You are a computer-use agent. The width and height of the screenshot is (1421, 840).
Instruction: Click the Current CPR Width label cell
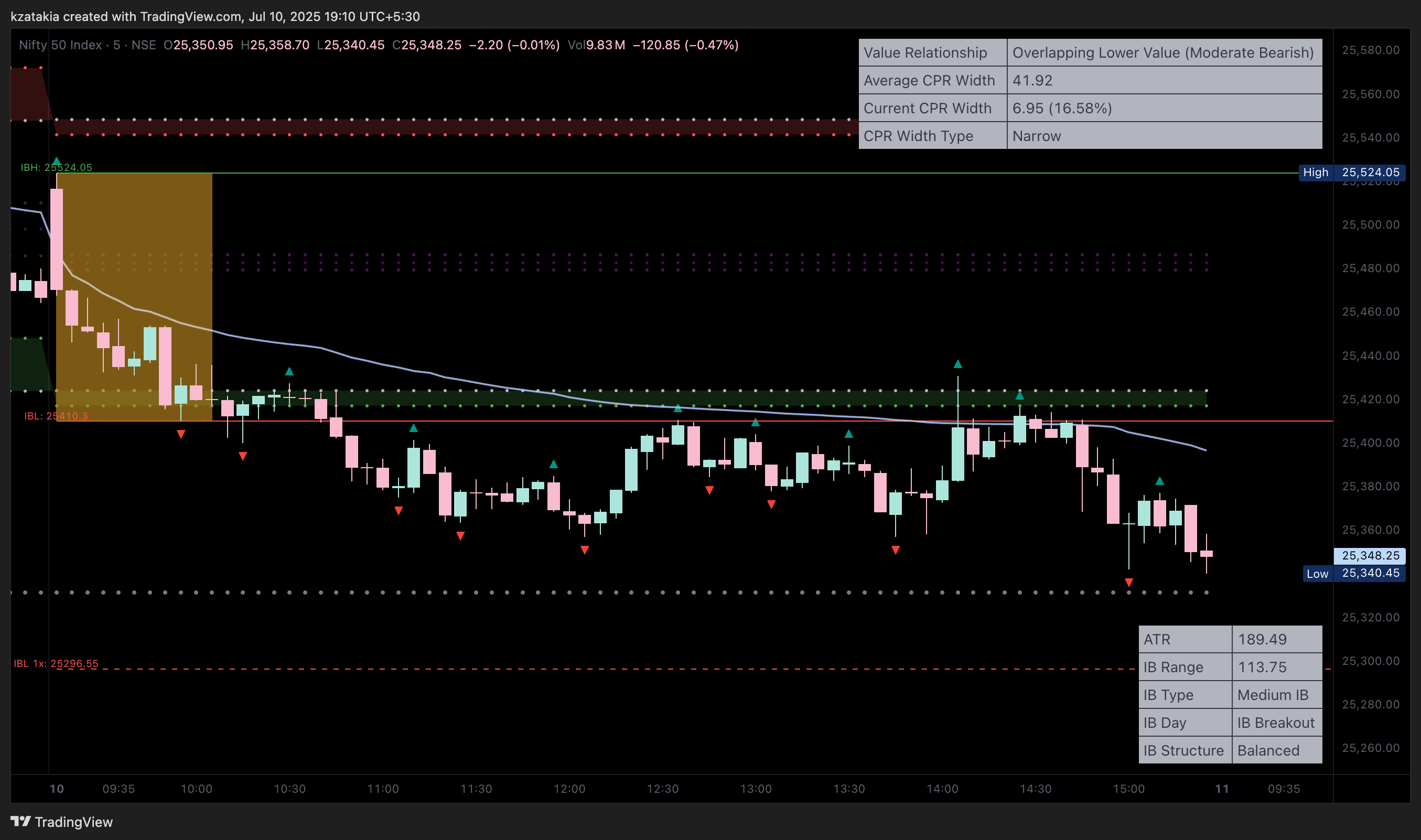(x=933, y=108)
